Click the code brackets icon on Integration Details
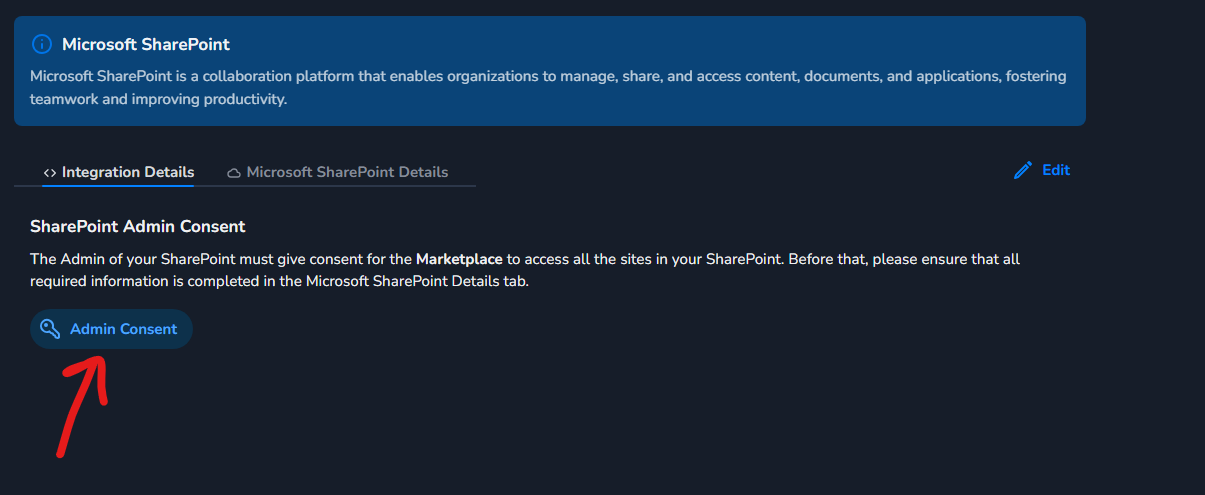The width and height of the screenshot is (1205, 495). pyautogui.click(x=49, y=173)
